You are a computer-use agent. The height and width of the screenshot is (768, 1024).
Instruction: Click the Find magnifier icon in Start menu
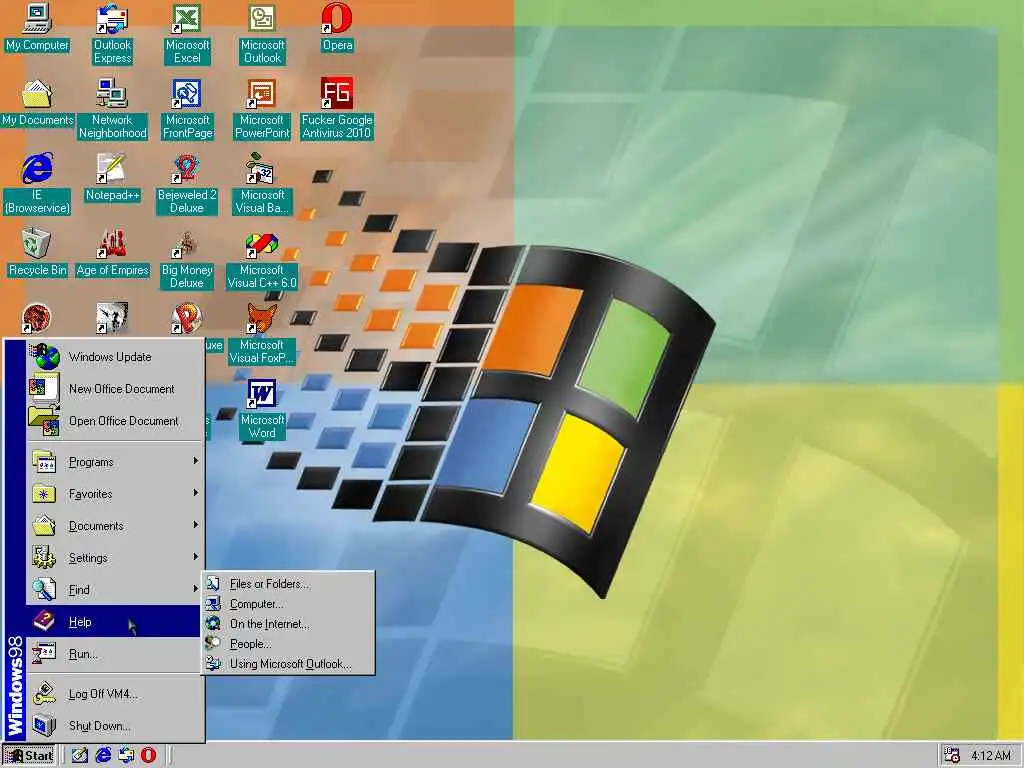[44, 590]
